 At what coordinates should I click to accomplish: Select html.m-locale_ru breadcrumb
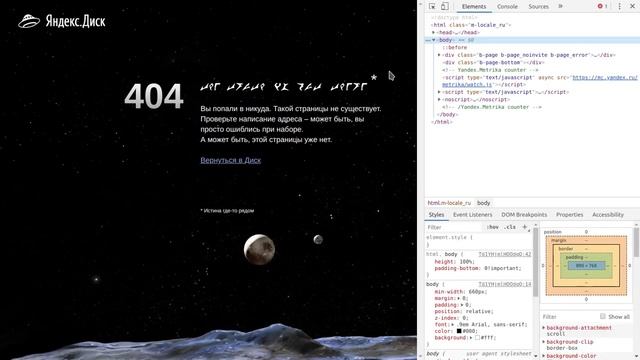[449, 203]
